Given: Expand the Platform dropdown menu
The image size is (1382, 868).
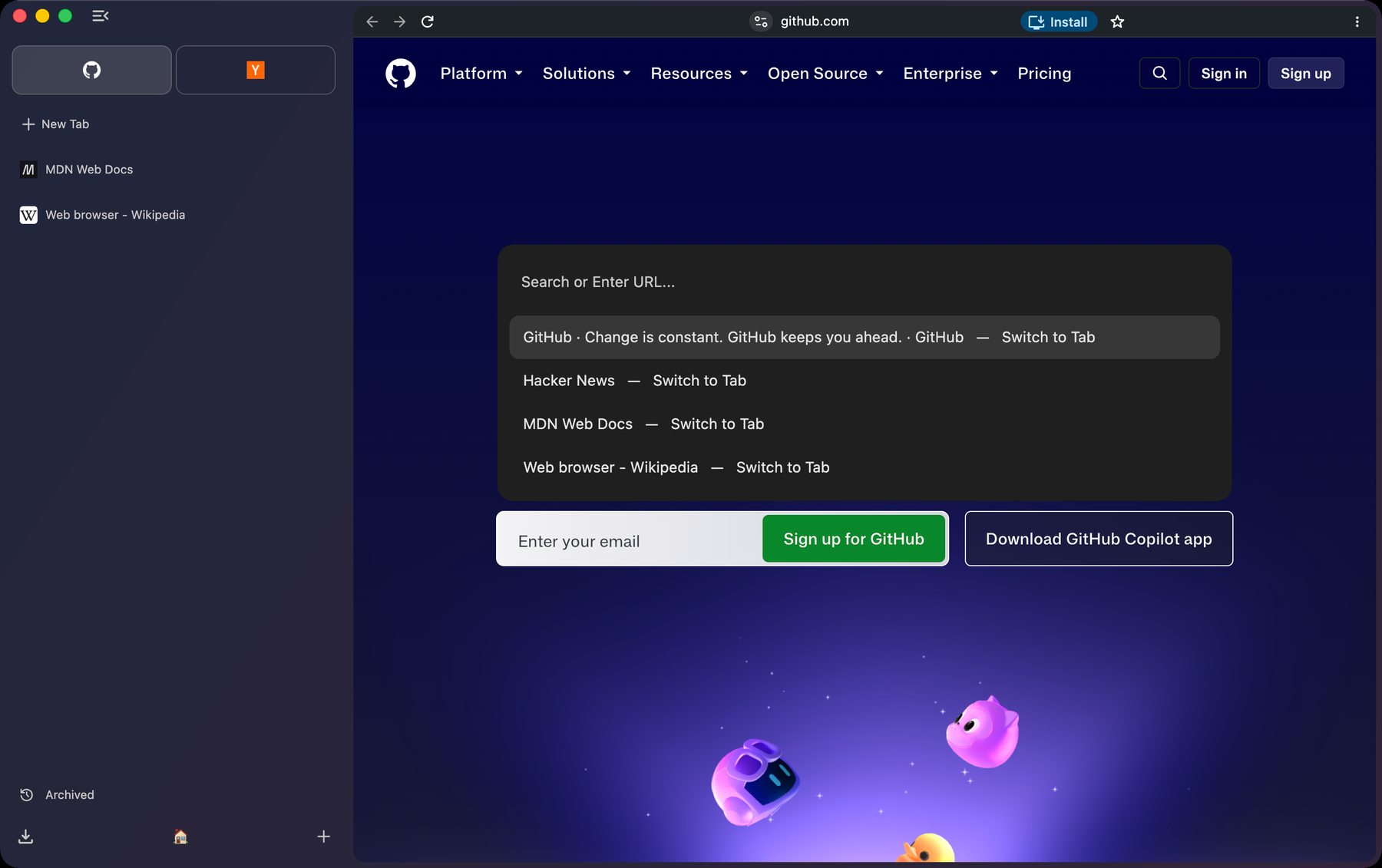Looking at the screenshot, I should pos(481,74).
